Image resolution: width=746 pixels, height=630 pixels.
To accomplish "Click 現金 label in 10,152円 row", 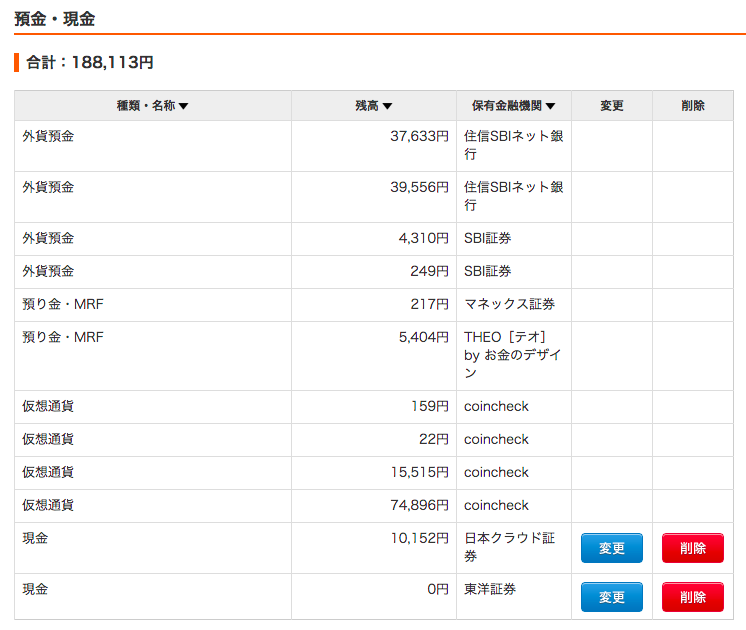I will click(x=35, y=538).
